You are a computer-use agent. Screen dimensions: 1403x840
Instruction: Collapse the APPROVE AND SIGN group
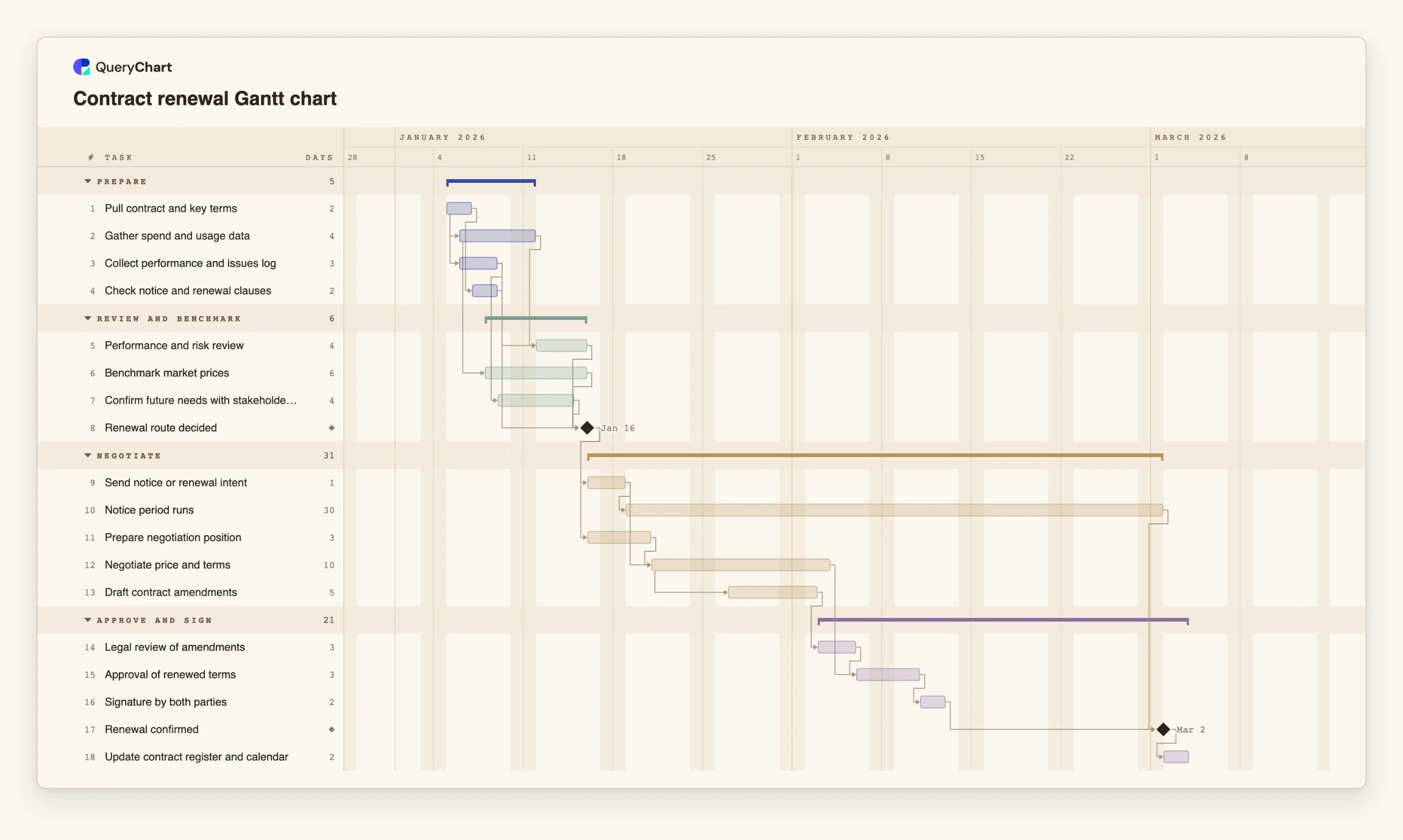(88, 620)
